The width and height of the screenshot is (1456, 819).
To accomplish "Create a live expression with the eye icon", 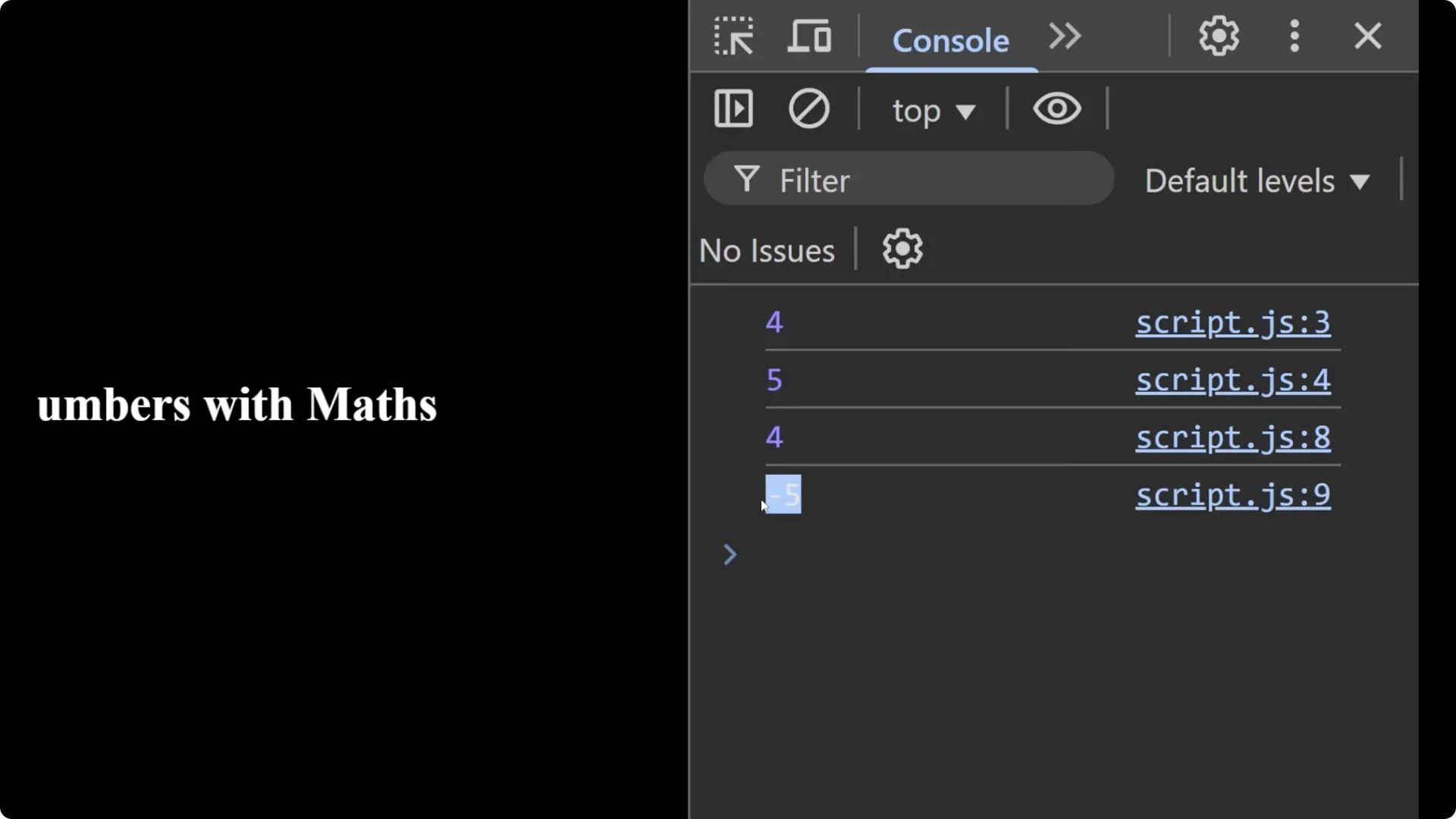I will click(1056, 108).
